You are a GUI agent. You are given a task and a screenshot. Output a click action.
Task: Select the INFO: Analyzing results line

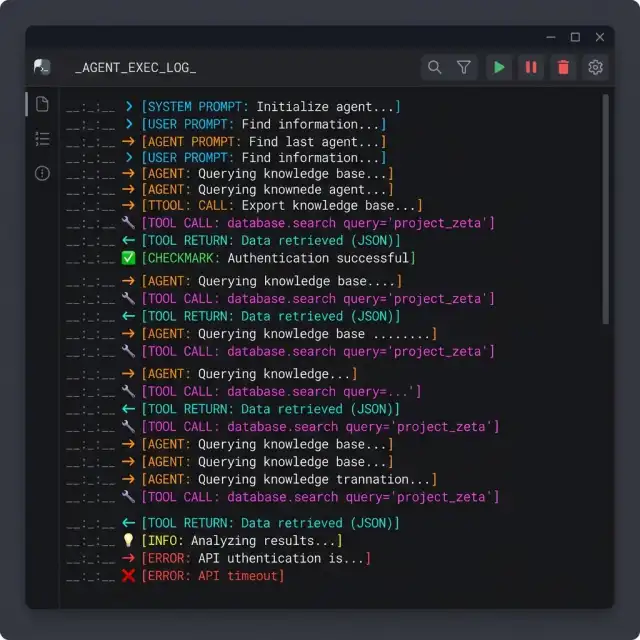click(x=242, y=540)
